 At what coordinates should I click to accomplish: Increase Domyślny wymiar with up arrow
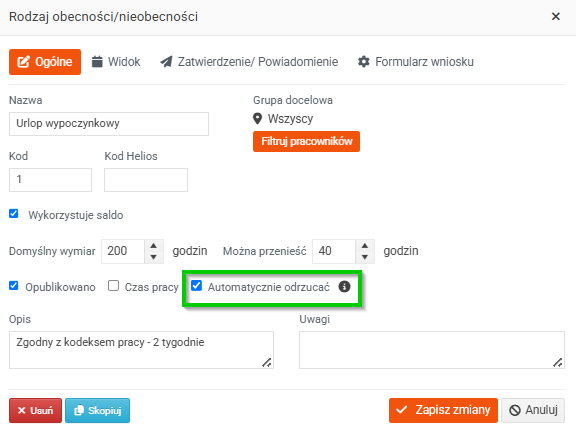pyautogui.click(x=154, y=246)
